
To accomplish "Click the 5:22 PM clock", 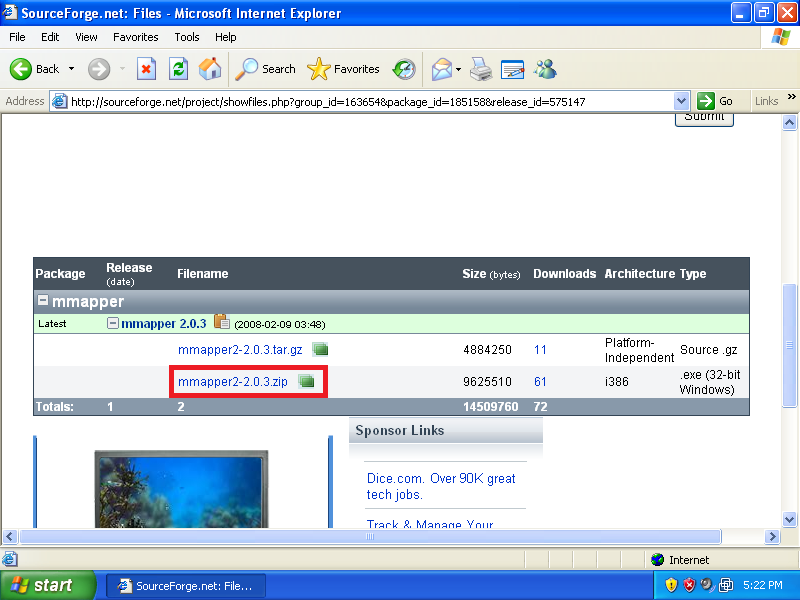I will [763, 585].
